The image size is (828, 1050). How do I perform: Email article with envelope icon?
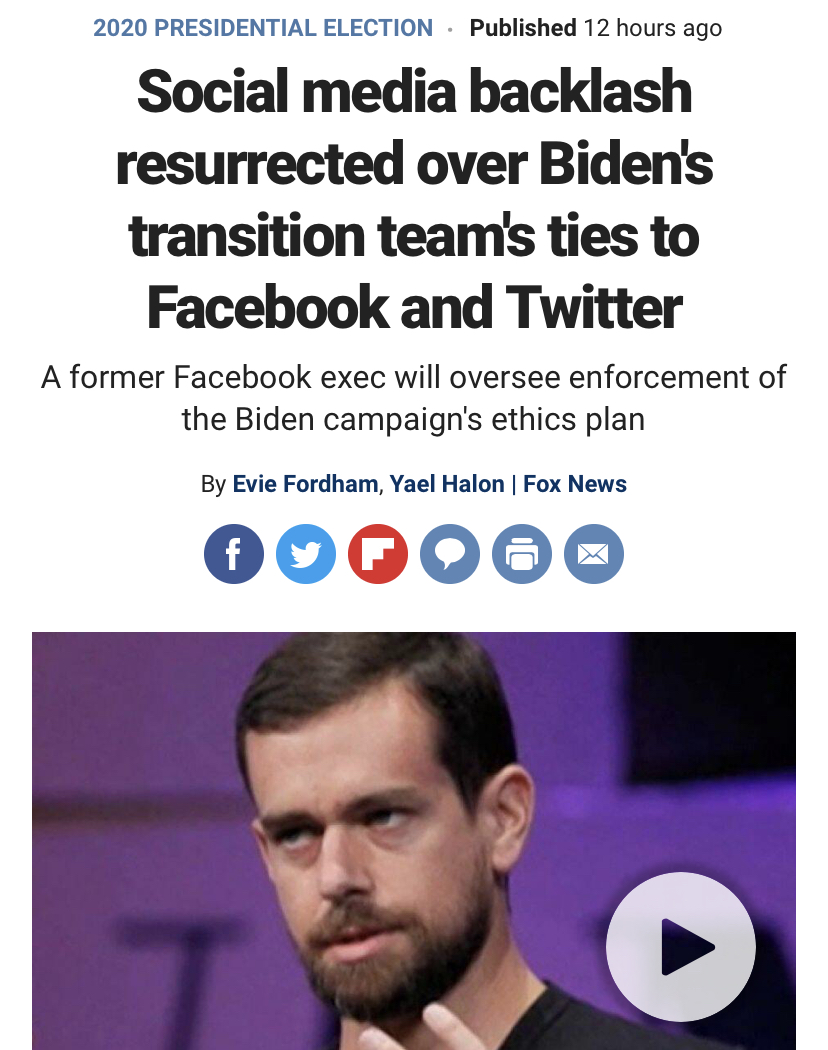click(594, 554)
